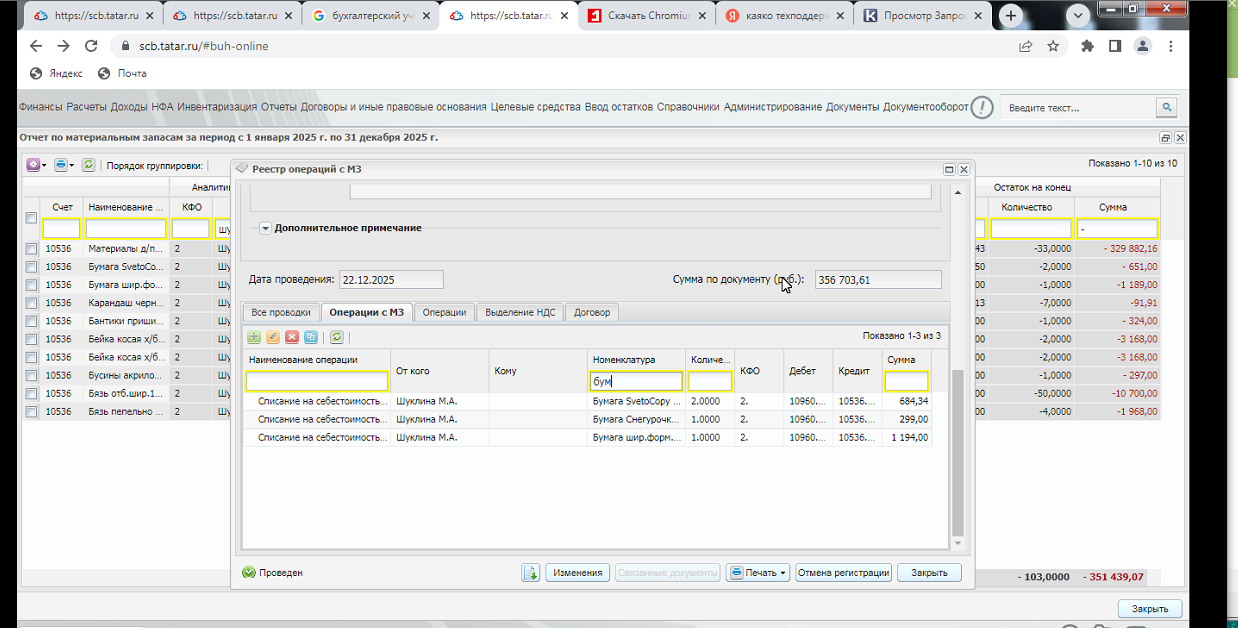Bookmark this page with the star
Image resolution: width=1238 pixels, height=628 pixels.
[1053, 46]
